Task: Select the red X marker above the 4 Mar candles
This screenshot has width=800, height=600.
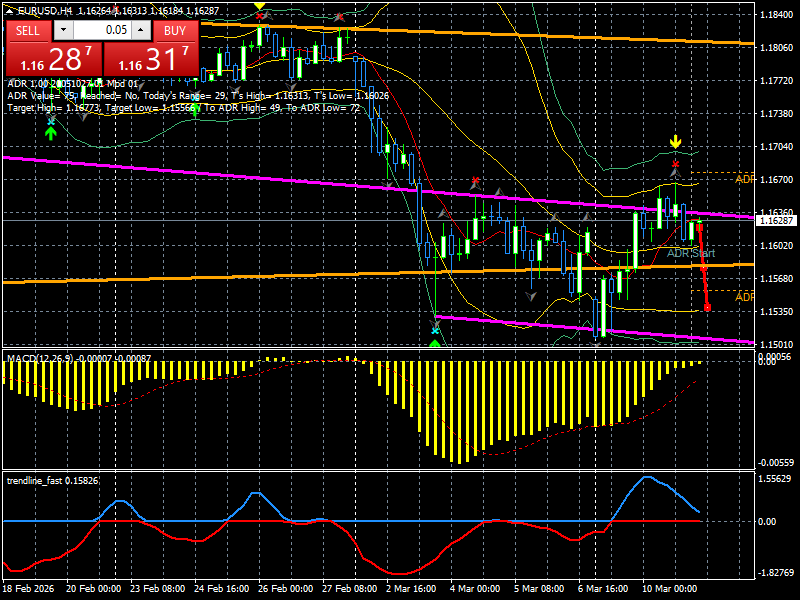Action: pyautogui.click(x=476, y=180)
